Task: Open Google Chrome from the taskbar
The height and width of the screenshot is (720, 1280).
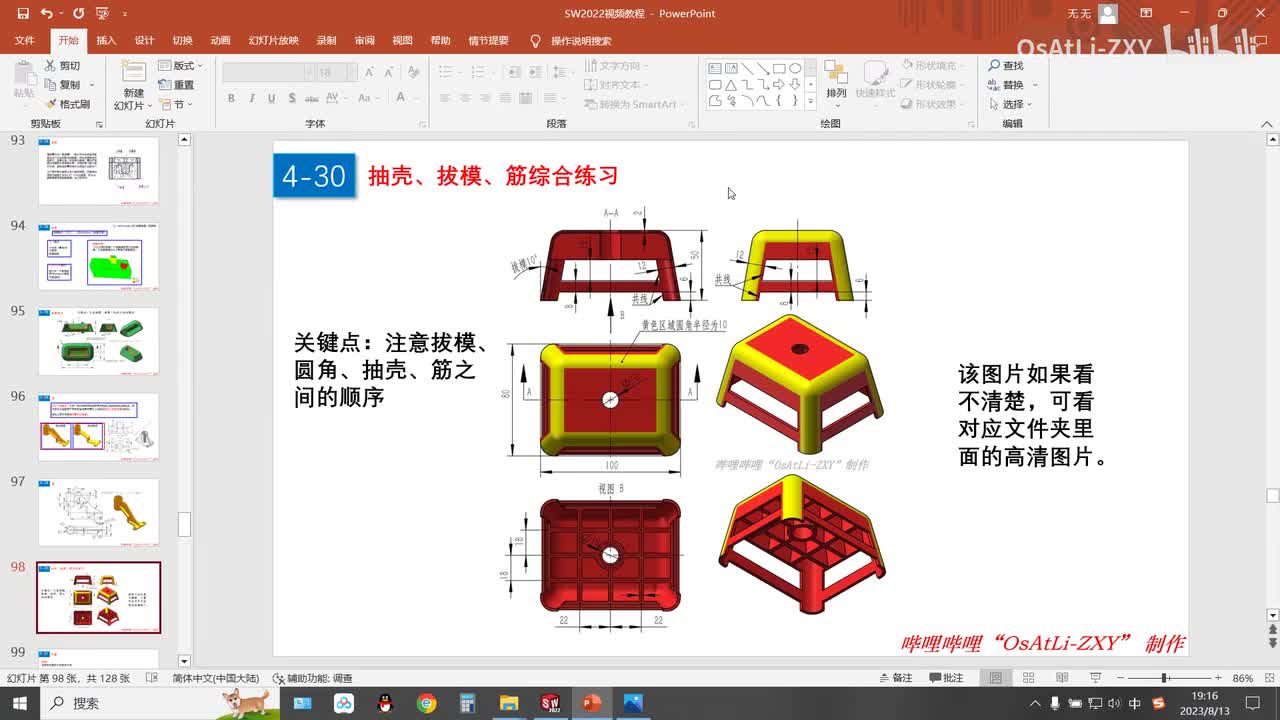Action: (x=427, y=703)
